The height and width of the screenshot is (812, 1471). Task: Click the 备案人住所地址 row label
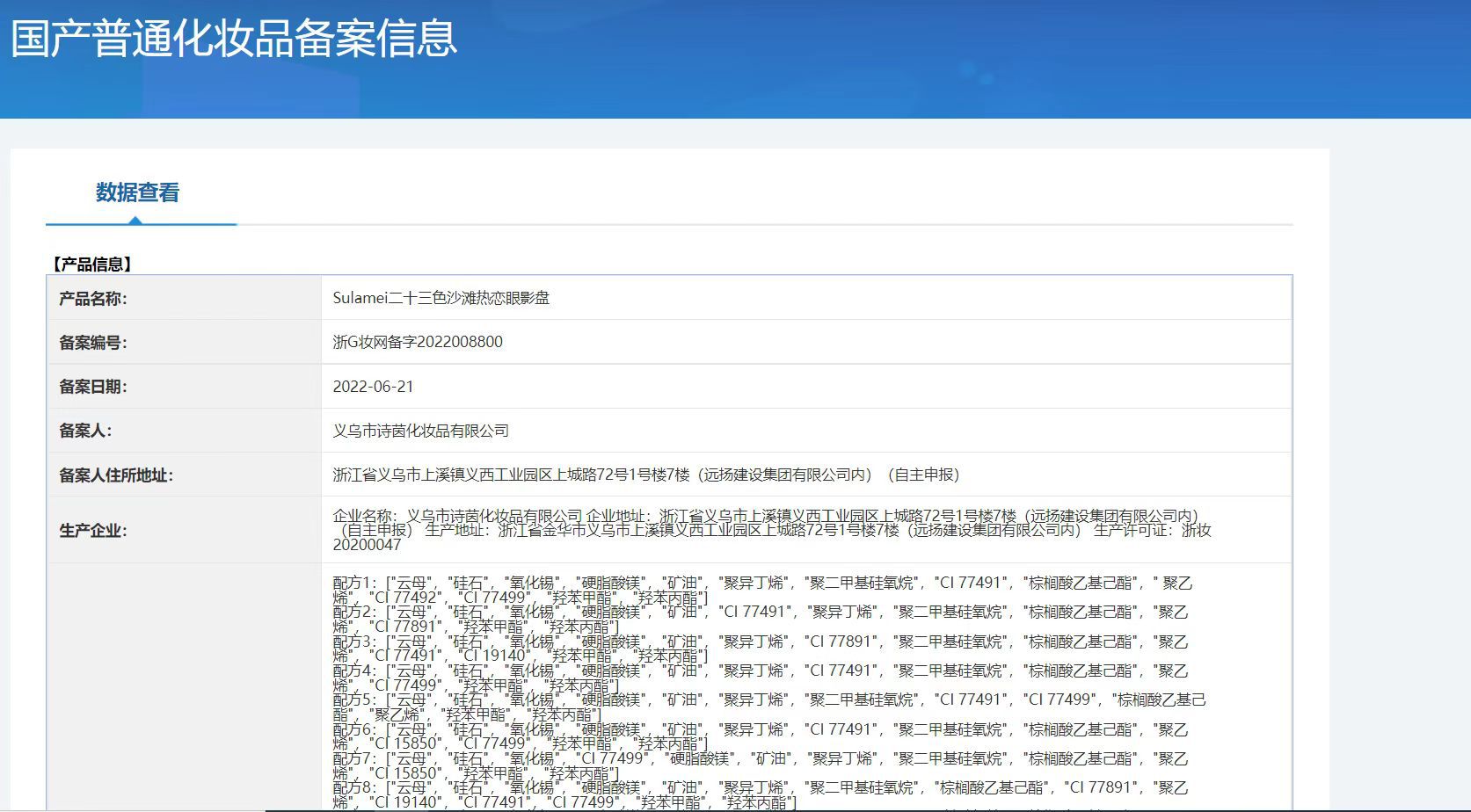[116, 475]
